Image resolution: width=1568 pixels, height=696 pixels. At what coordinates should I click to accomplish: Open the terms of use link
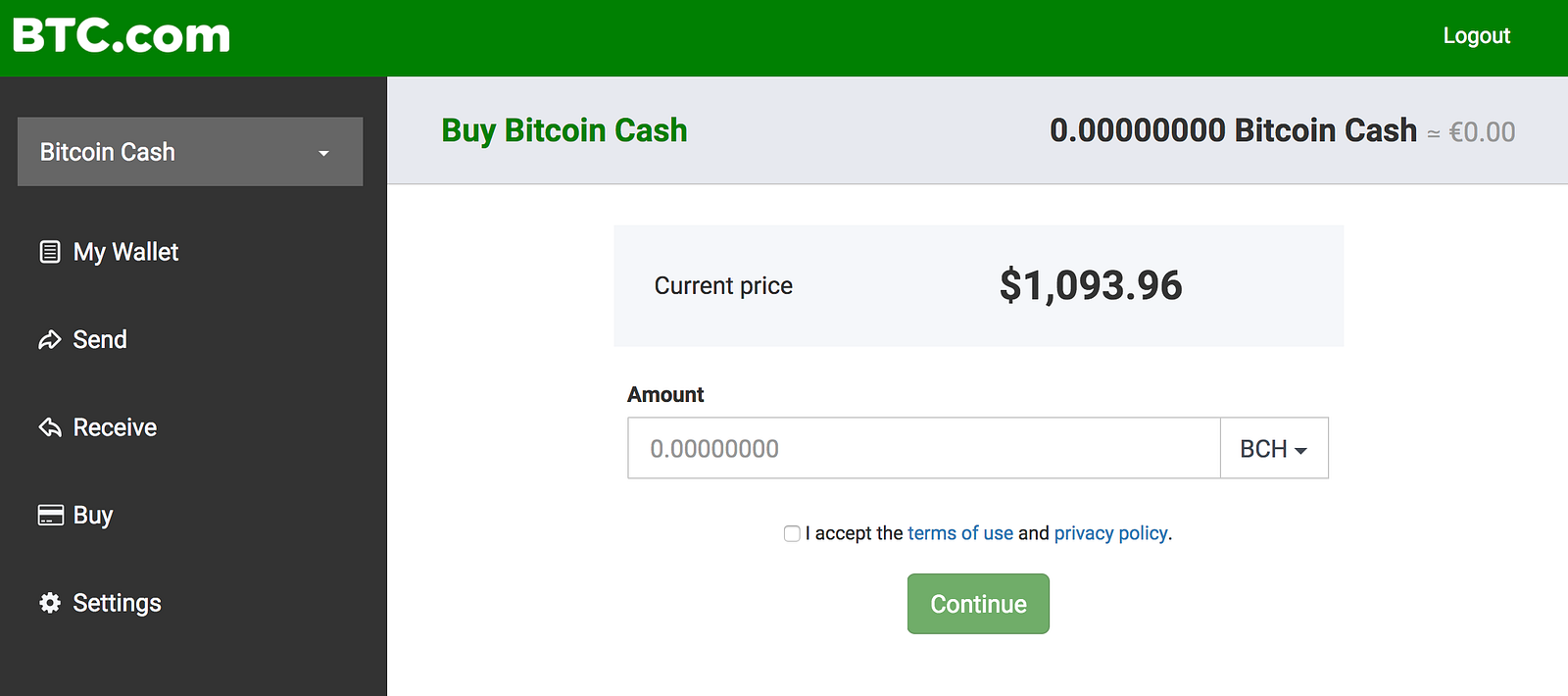pyautogui.click(x=960, y=533)
